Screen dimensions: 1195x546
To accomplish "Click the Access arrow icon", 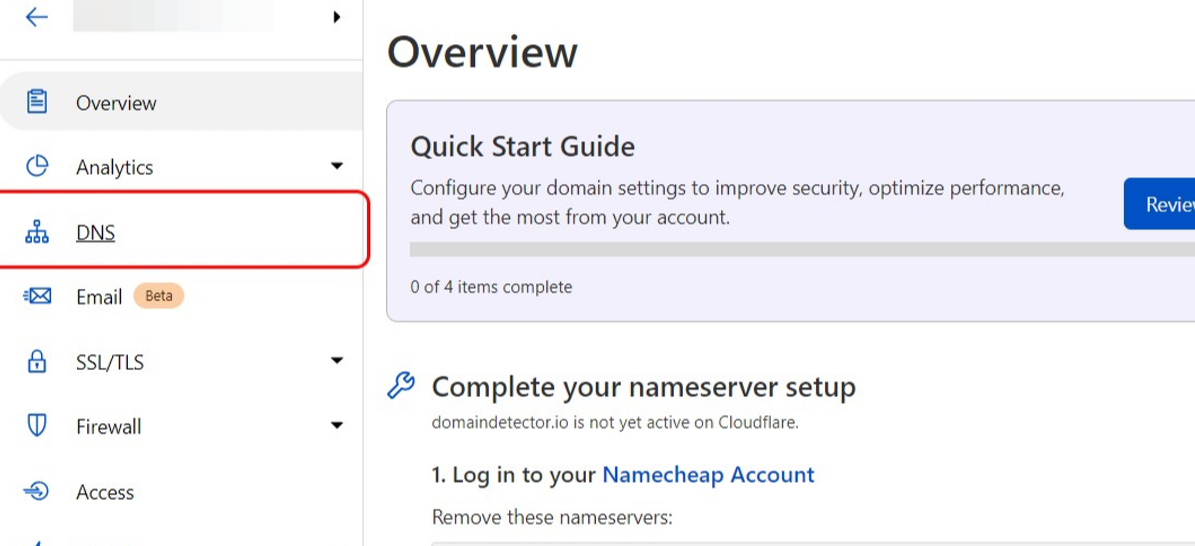I will [37, 491].
